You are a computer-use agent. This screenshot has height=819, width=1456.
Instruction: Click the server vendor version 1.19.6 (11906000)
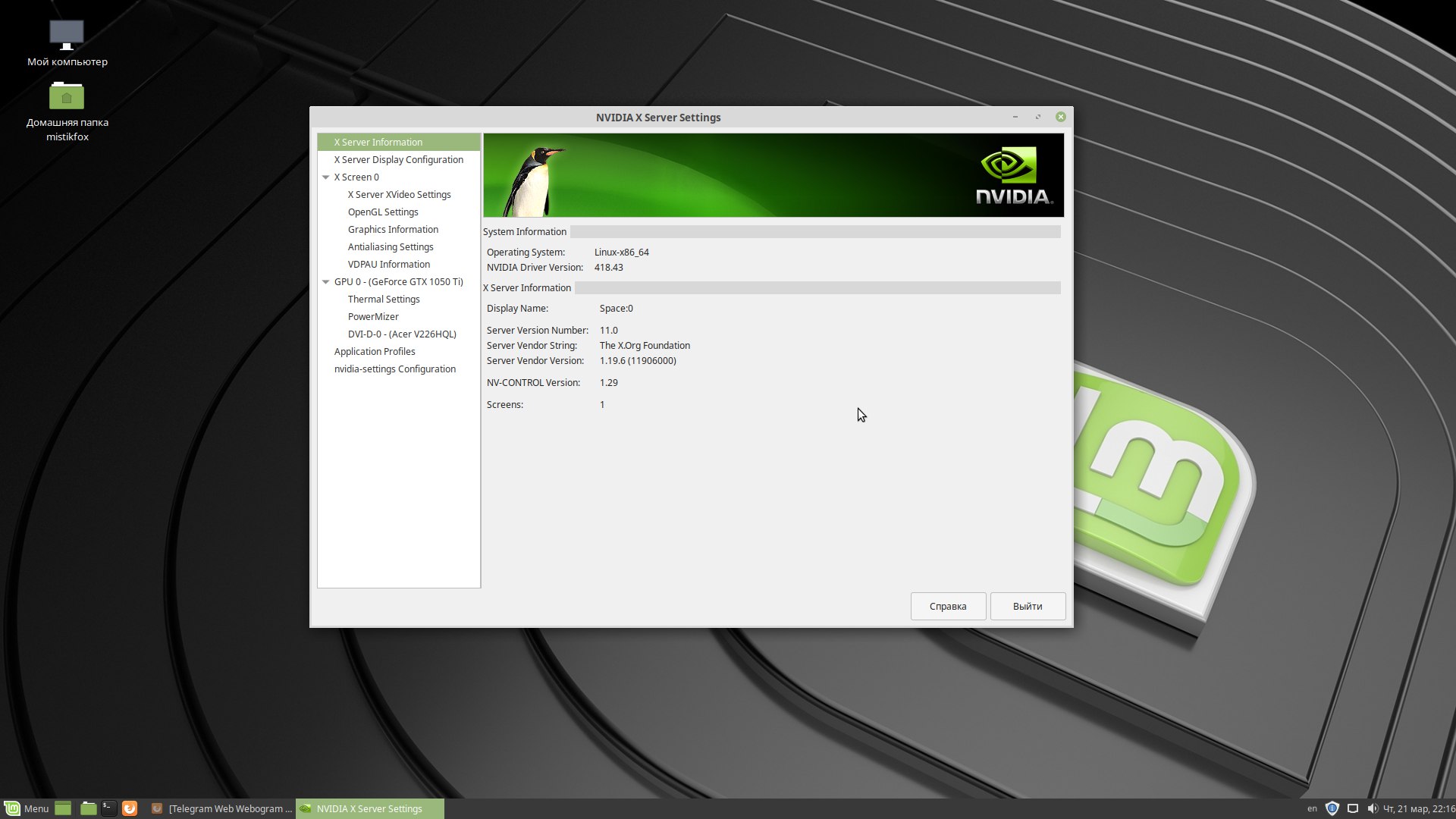point(638,361)
